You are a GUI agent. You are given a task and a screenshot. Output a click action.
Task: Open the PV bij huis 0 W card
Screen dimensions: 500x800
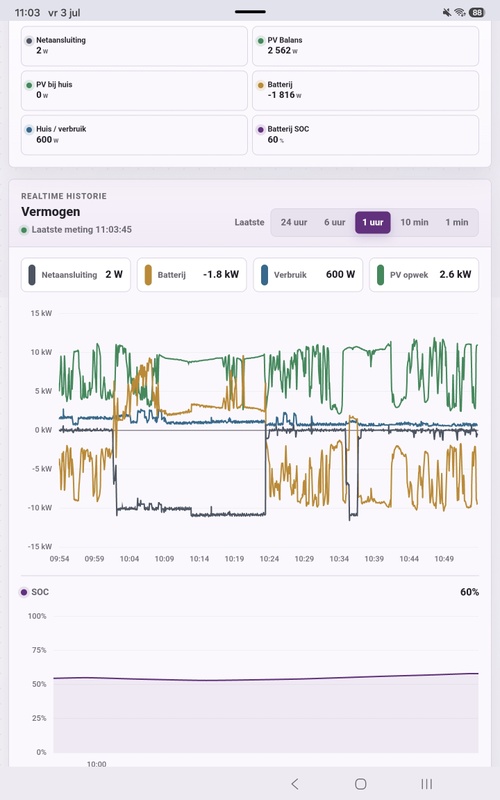pos(134,90)
